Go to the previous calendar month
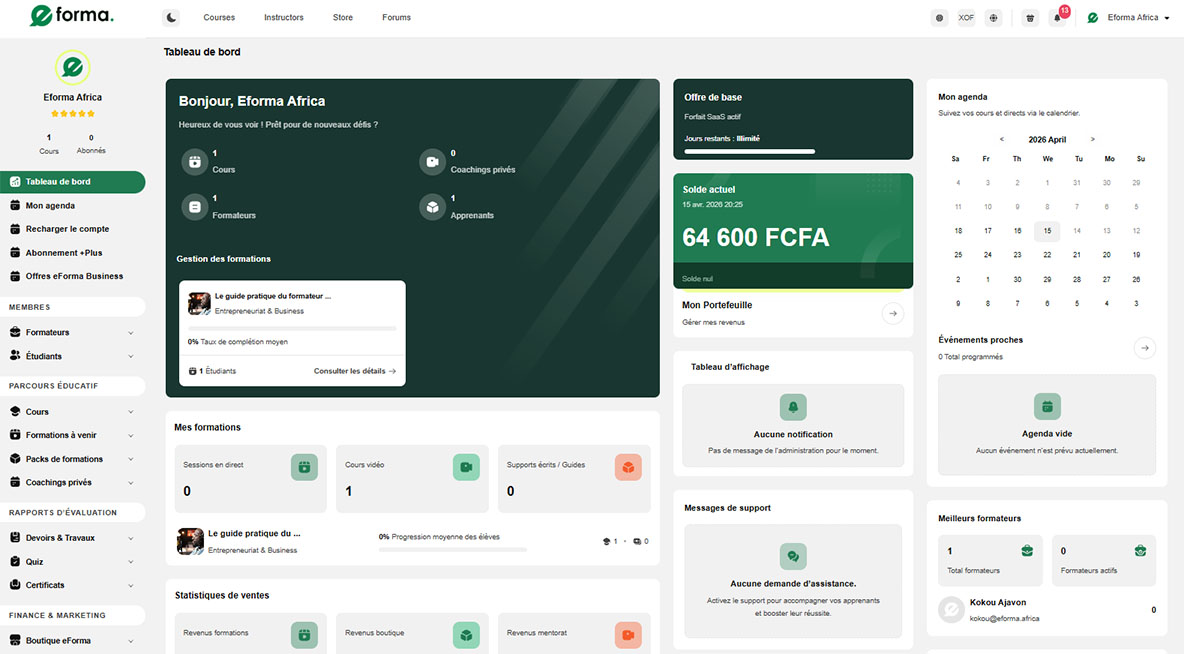 (1002, 139)
